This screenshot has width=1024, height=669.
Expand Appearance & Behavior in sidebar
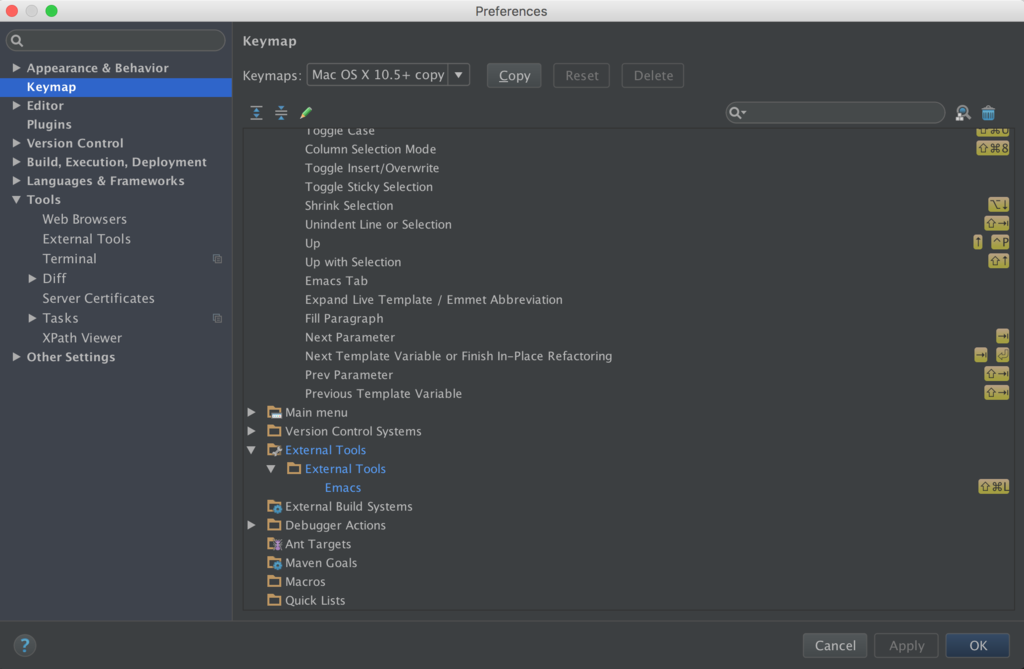coord(16,68)
